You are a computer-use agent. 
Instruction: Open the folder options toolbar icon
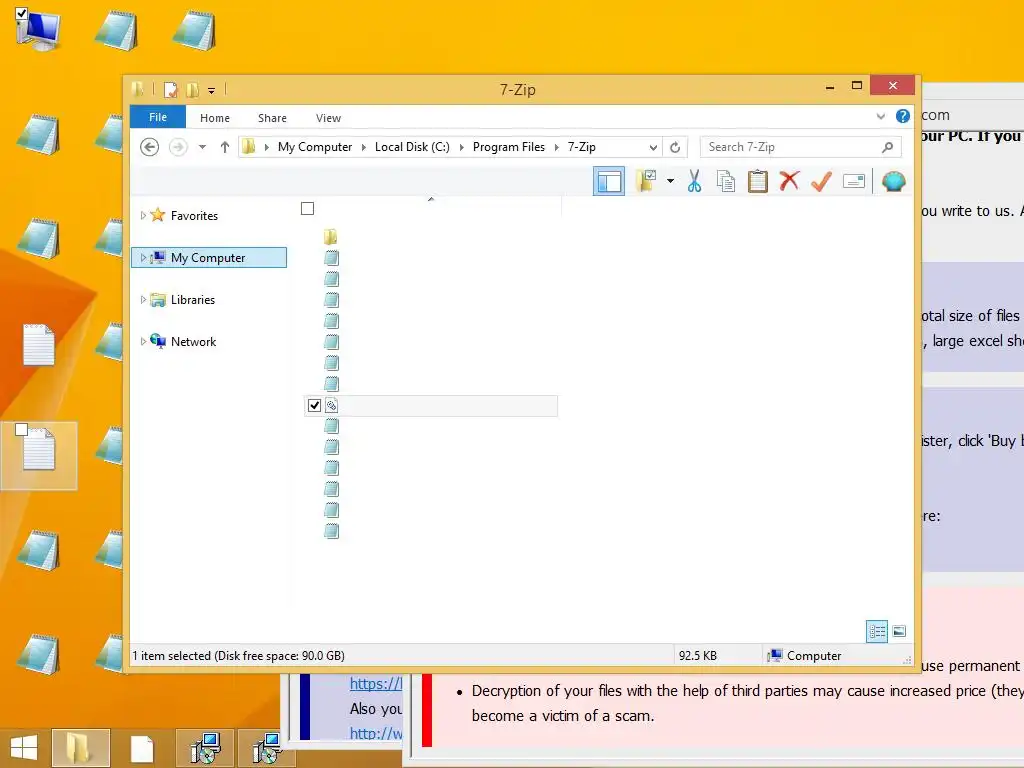tap(647, 181)
